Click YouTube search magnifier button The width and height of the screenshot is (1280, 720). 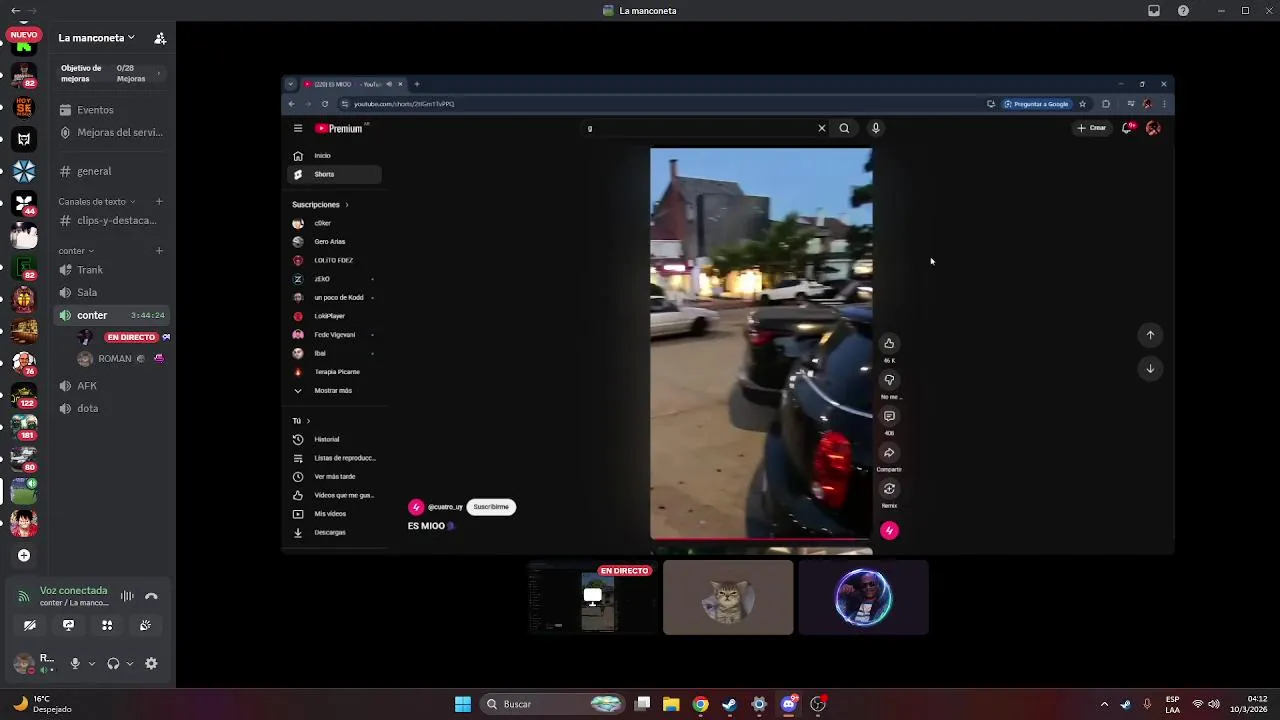pos(845,128)
